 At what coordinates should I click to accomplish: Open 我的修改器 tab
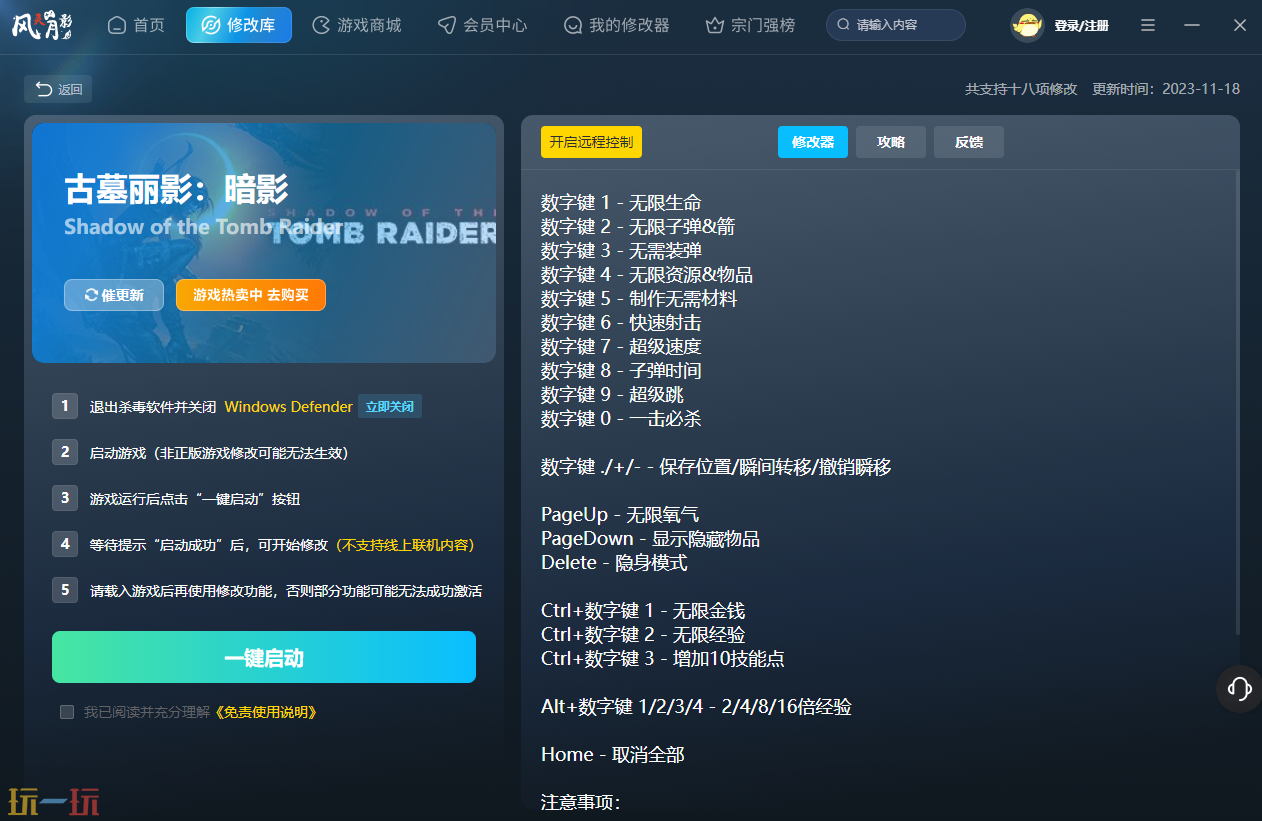point(616,25)
